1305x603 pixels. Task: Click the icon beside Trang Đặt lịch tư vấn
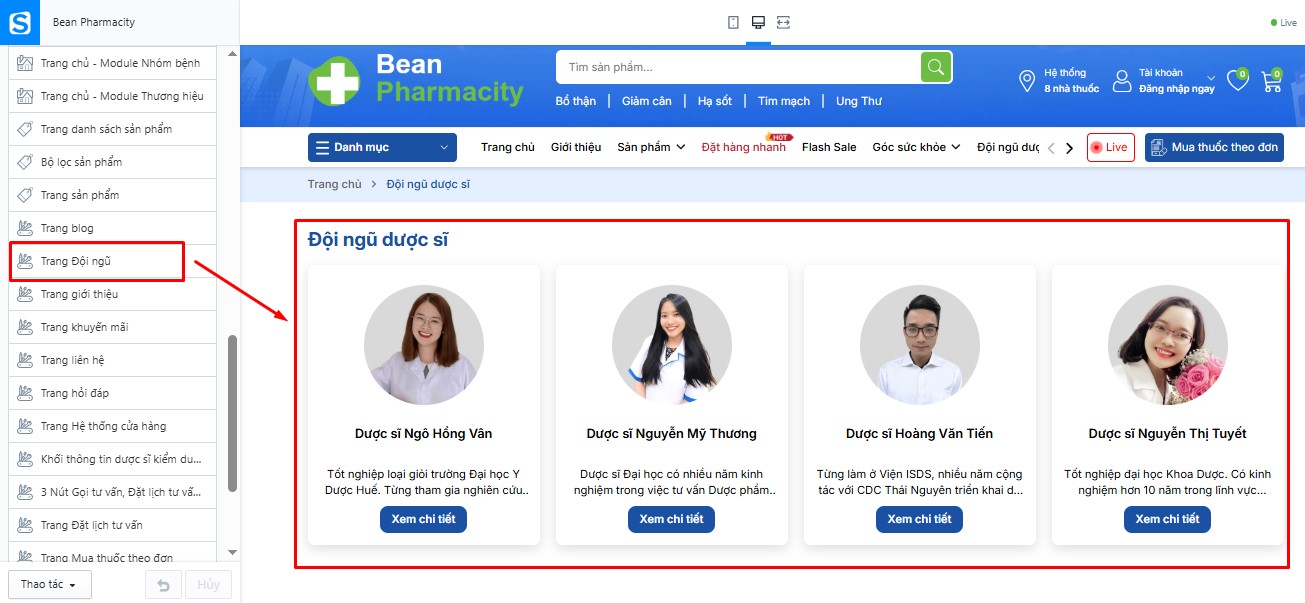26,525
